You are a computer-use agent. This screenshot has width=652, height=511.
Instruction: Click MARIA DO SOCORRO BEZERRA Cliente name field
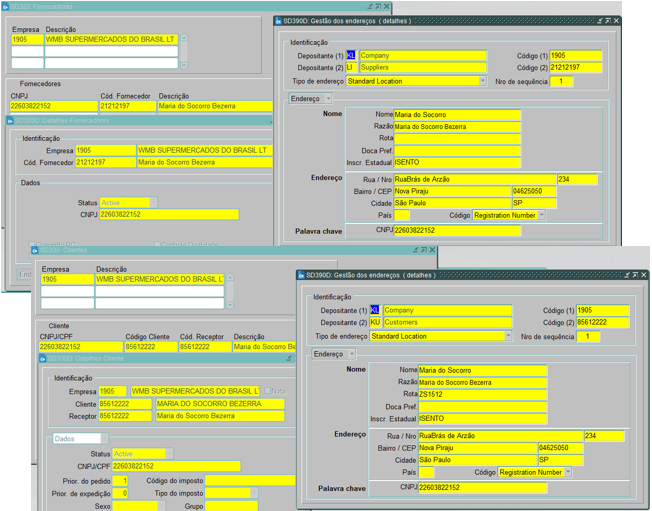220,404
